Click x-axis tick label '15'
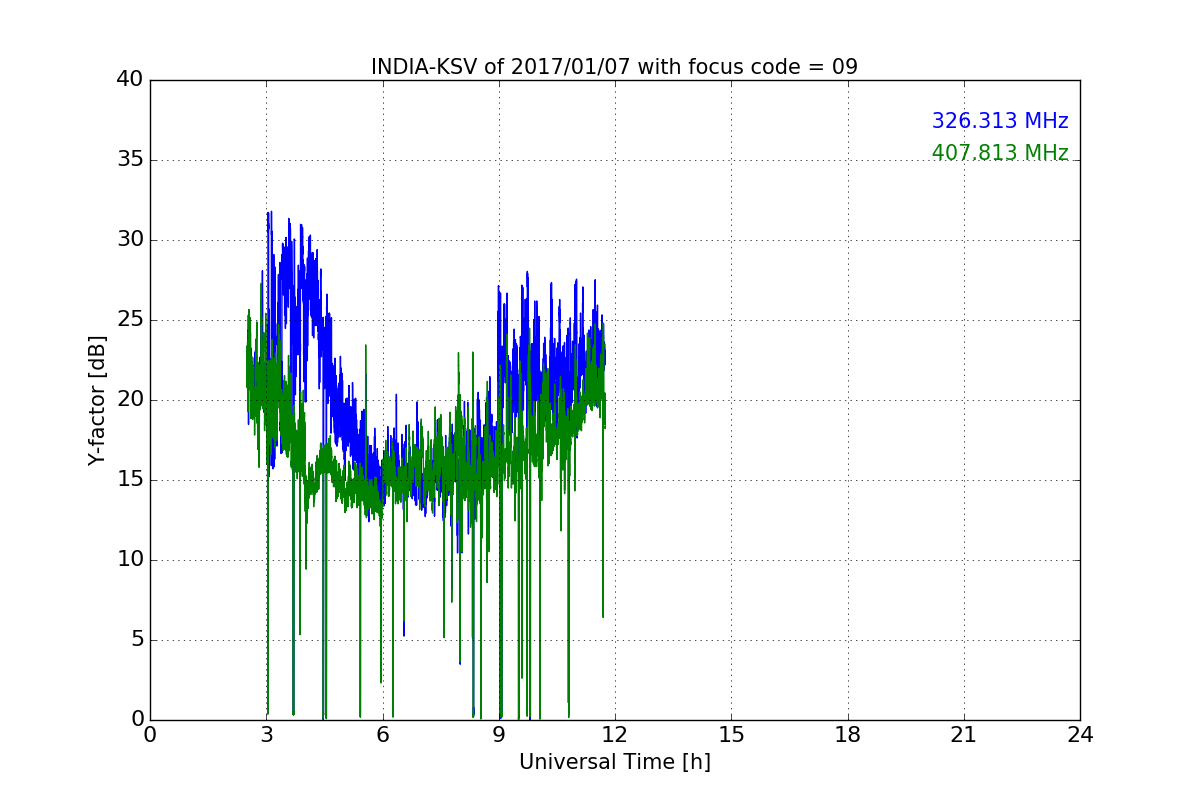The height and width of the screenshot is (800, 1200). pos(731,734)
